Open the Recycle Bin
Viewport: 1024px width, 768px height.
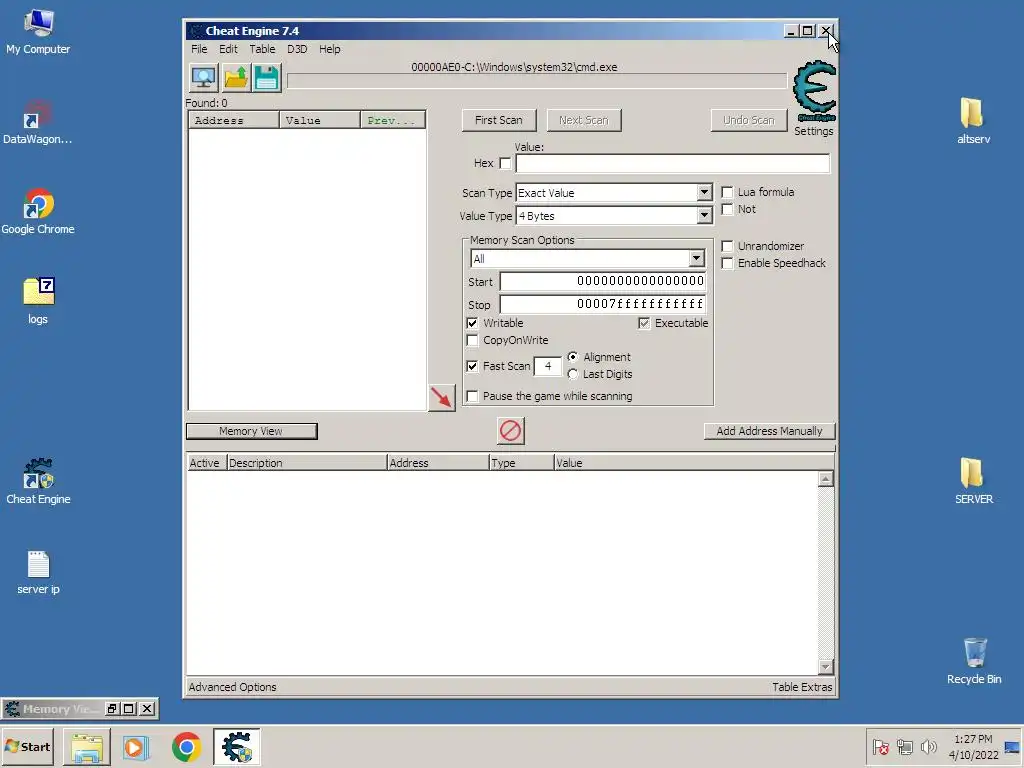click(974, 662)
